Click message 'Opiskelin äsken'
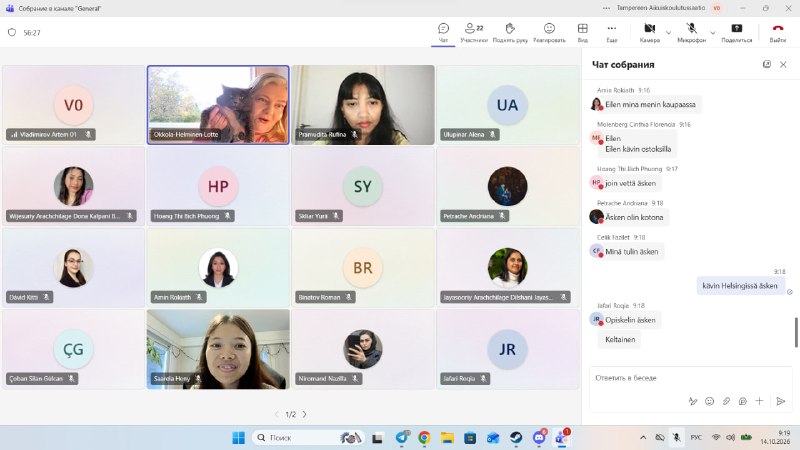800x450 pixels. [x=630, y=320]
